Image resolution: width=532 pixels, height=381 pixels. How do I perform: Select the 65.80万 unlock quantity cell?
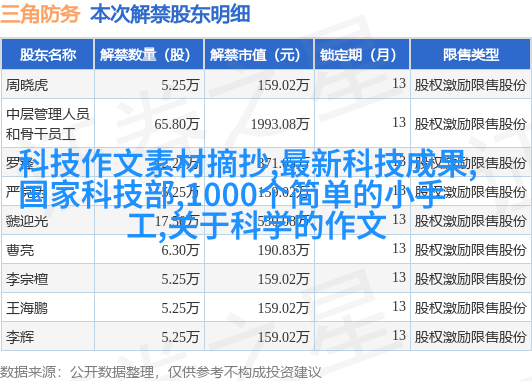pyautogui.click(x=177, y=124)
